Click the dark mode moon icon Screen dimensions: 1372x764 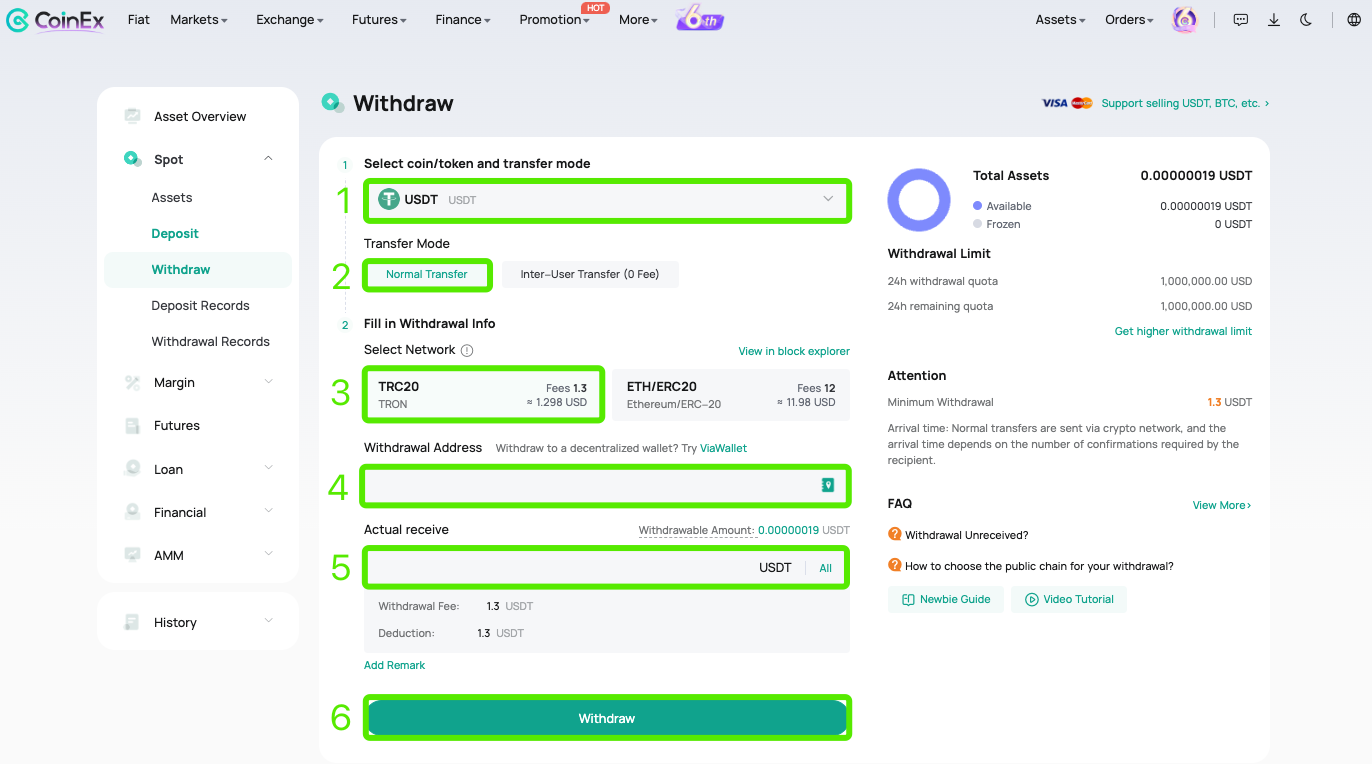pos(1306,20)
